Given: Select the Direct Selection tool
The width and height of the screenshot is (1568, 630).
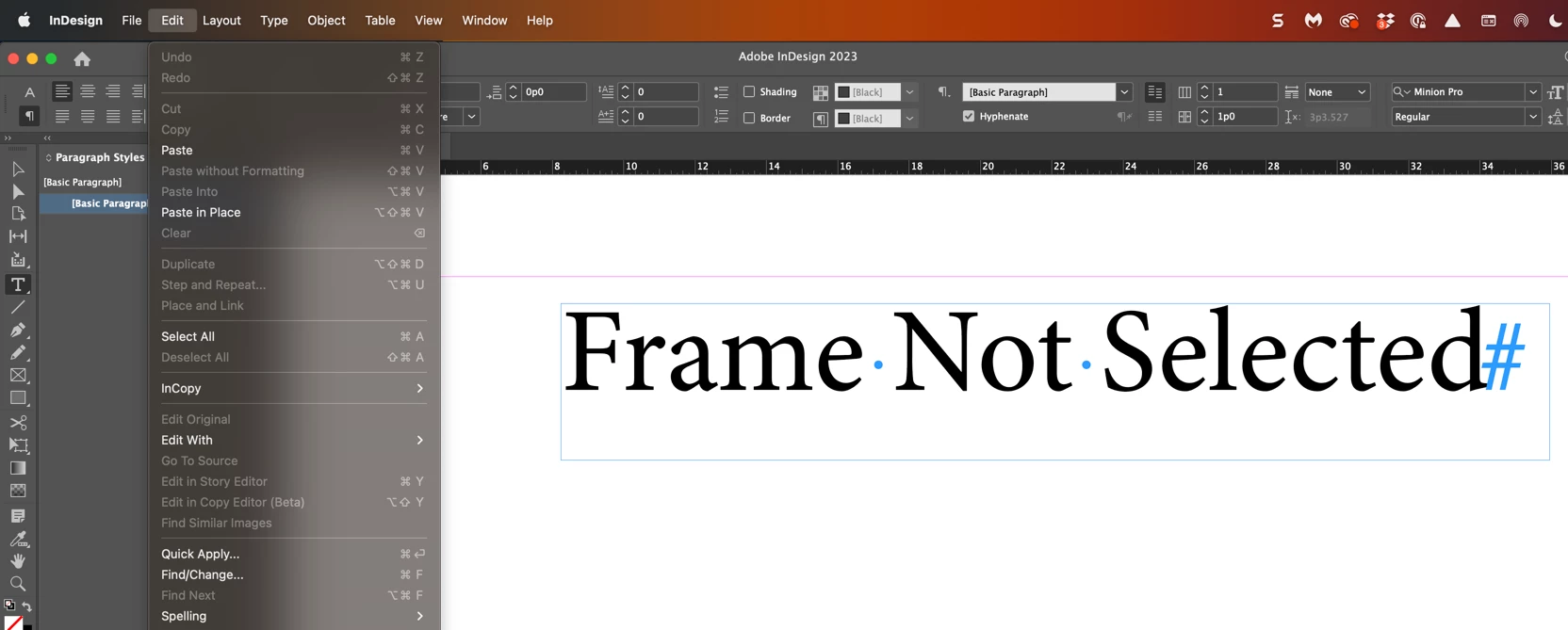Looking at the screenshot, I should click(x=18, y=191).
